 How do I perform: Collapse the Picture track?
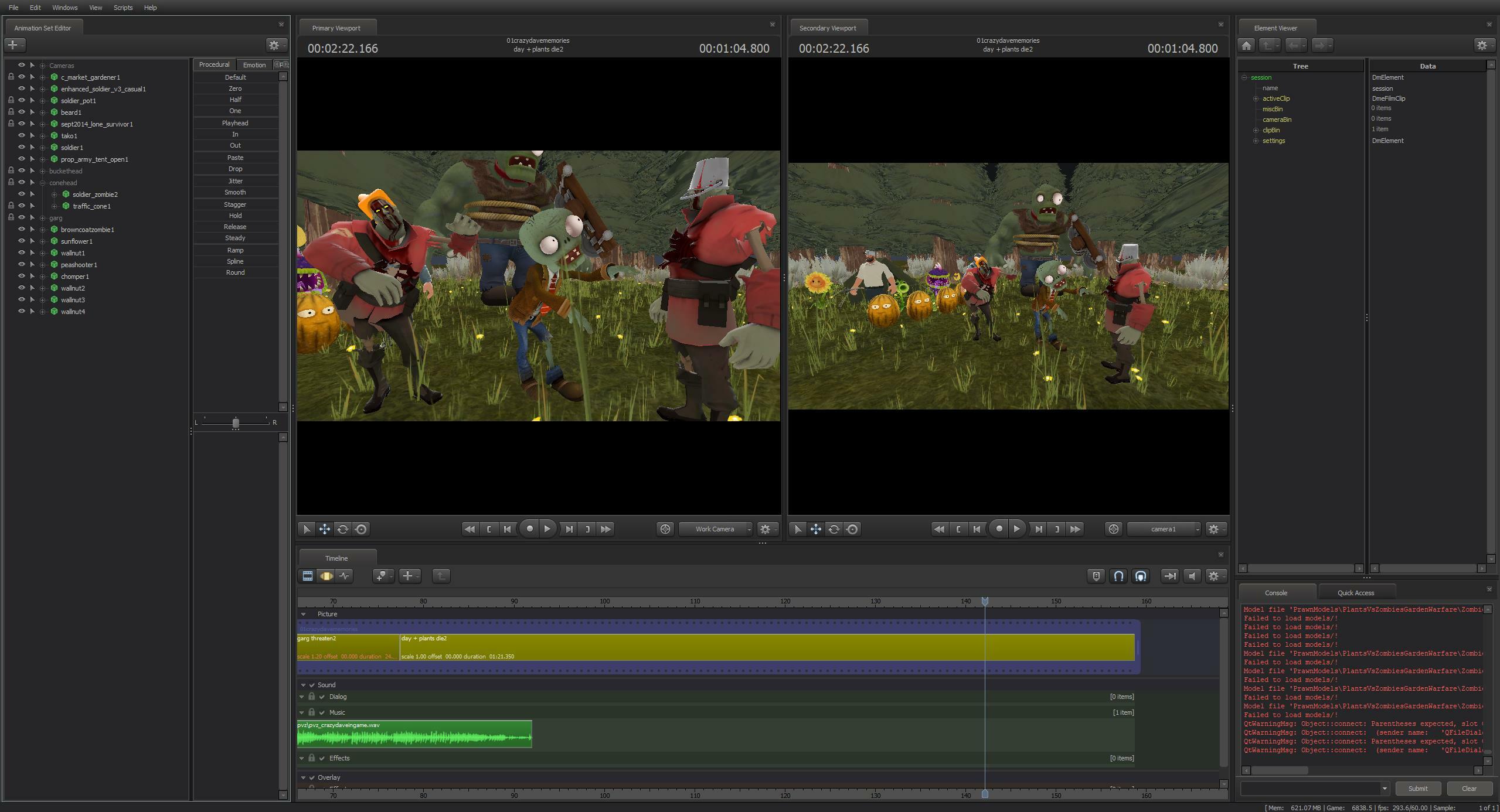(x=303, y=614)
